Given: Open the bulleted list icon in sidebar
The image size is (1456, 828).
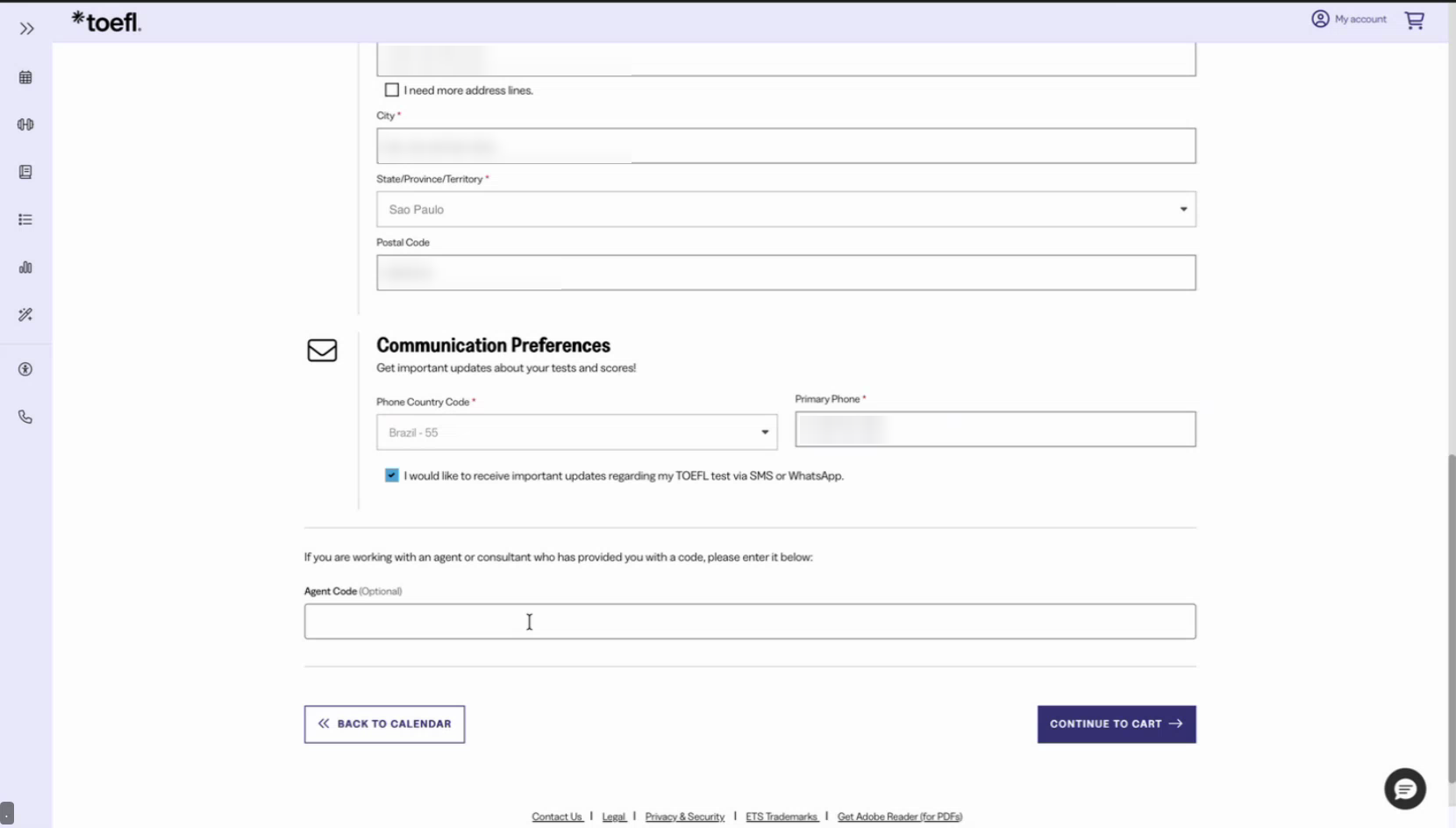Looking at the screenshot, I should click(x=25, y=219).
